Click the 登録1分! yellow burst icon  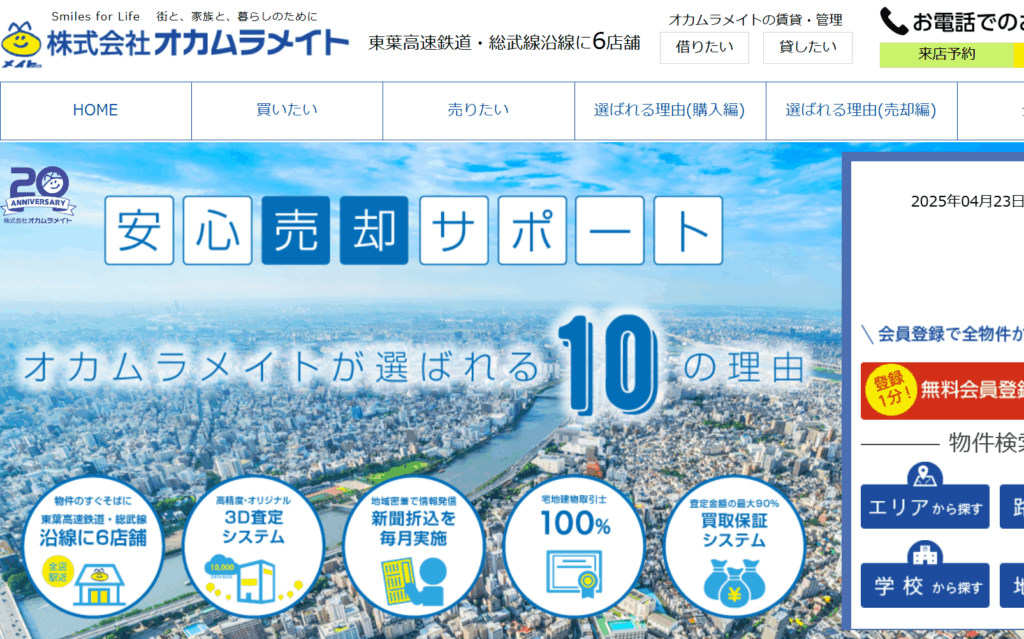(891, 389)
